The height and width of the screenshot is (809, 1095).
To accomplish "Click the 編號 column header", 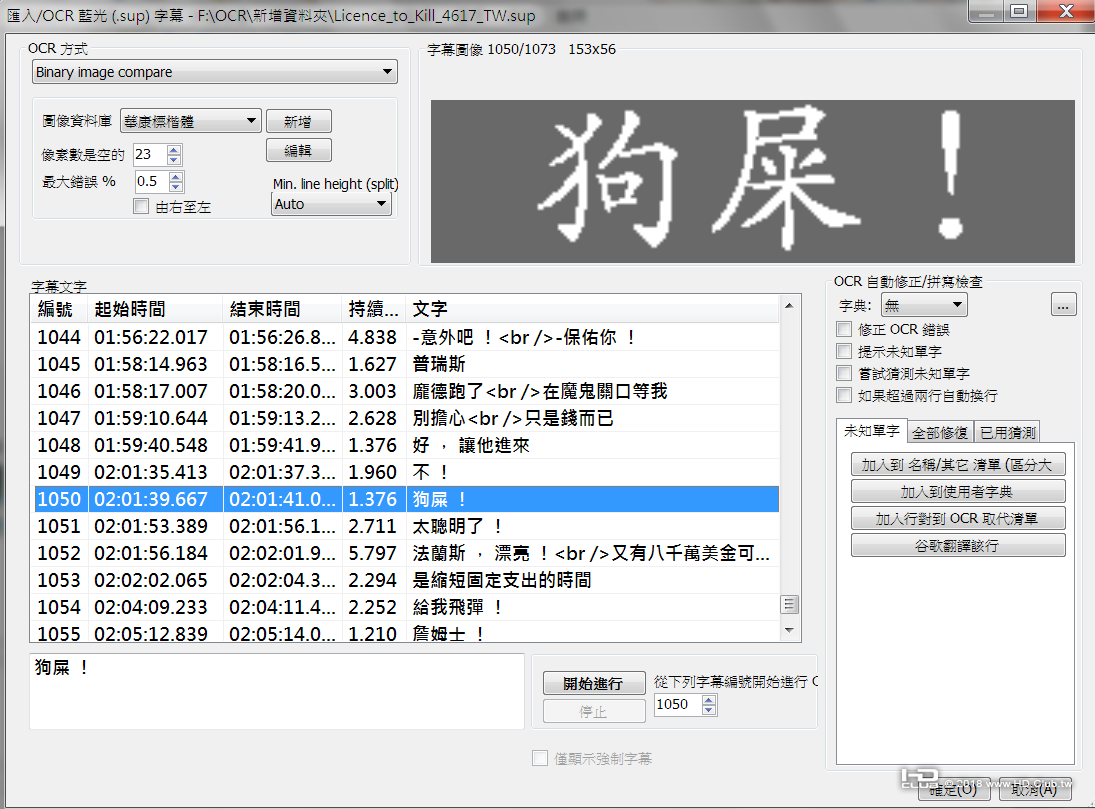I will click(x=59, y=309).
